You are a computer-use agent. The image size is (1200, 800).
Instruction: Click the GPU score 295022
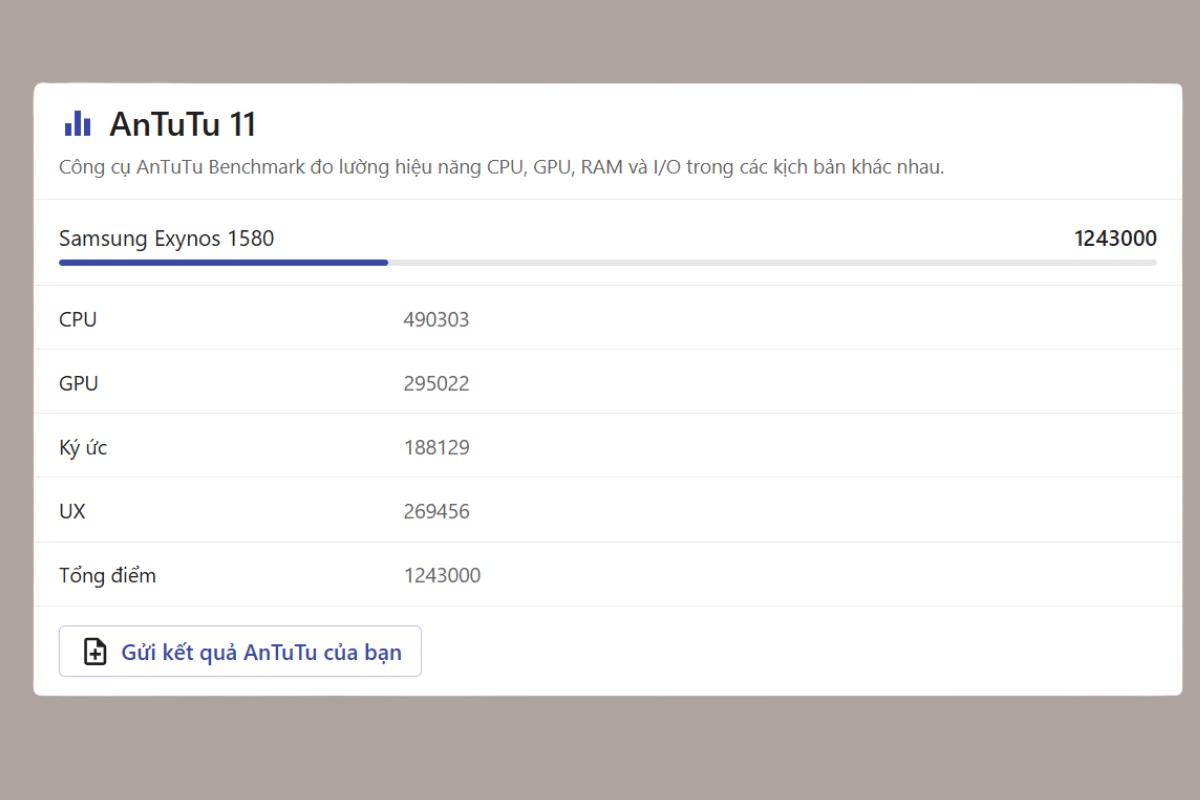437,383
